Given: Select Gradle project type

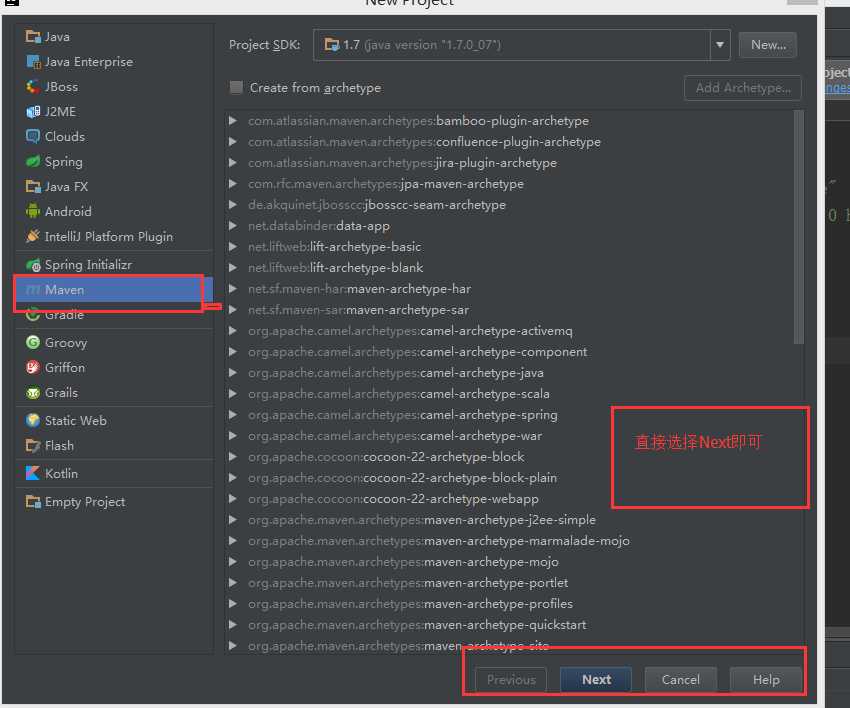Looking at the screenshot, I should pos(114,314).
